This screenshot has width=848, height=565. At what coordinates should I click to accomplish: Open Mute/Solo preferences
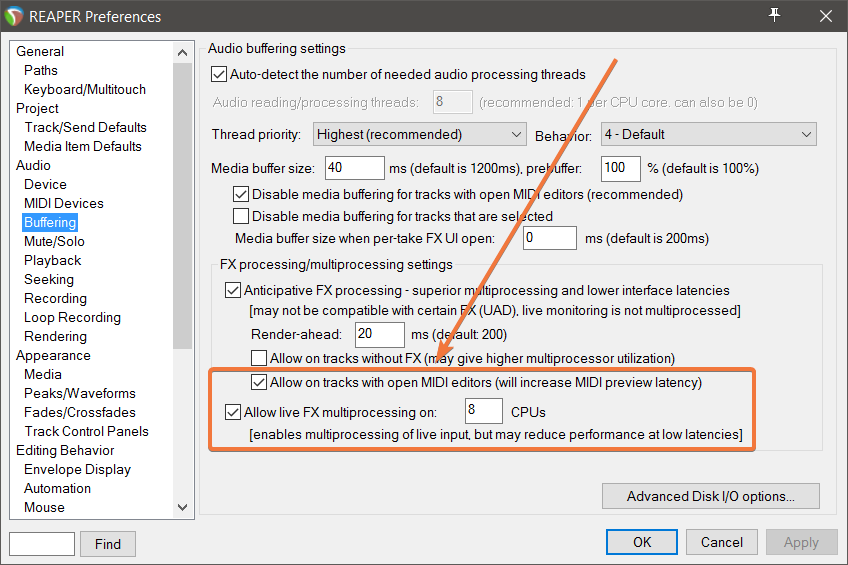coord(54,241)
